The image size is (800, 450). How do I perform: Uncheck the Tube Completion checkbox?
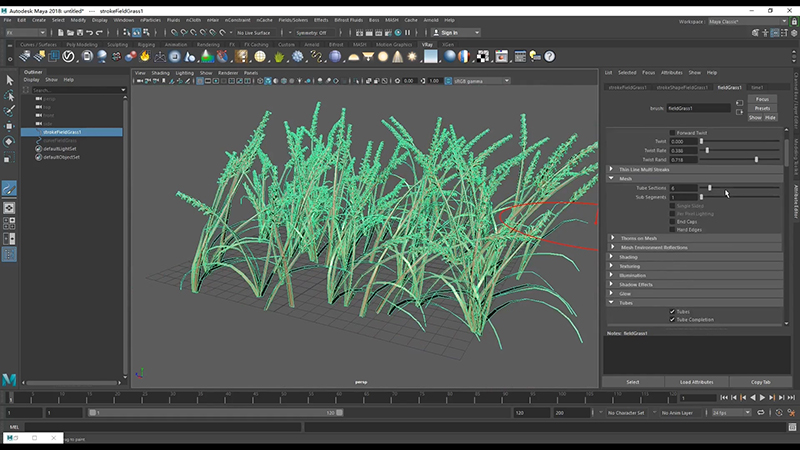click(672, 320)
